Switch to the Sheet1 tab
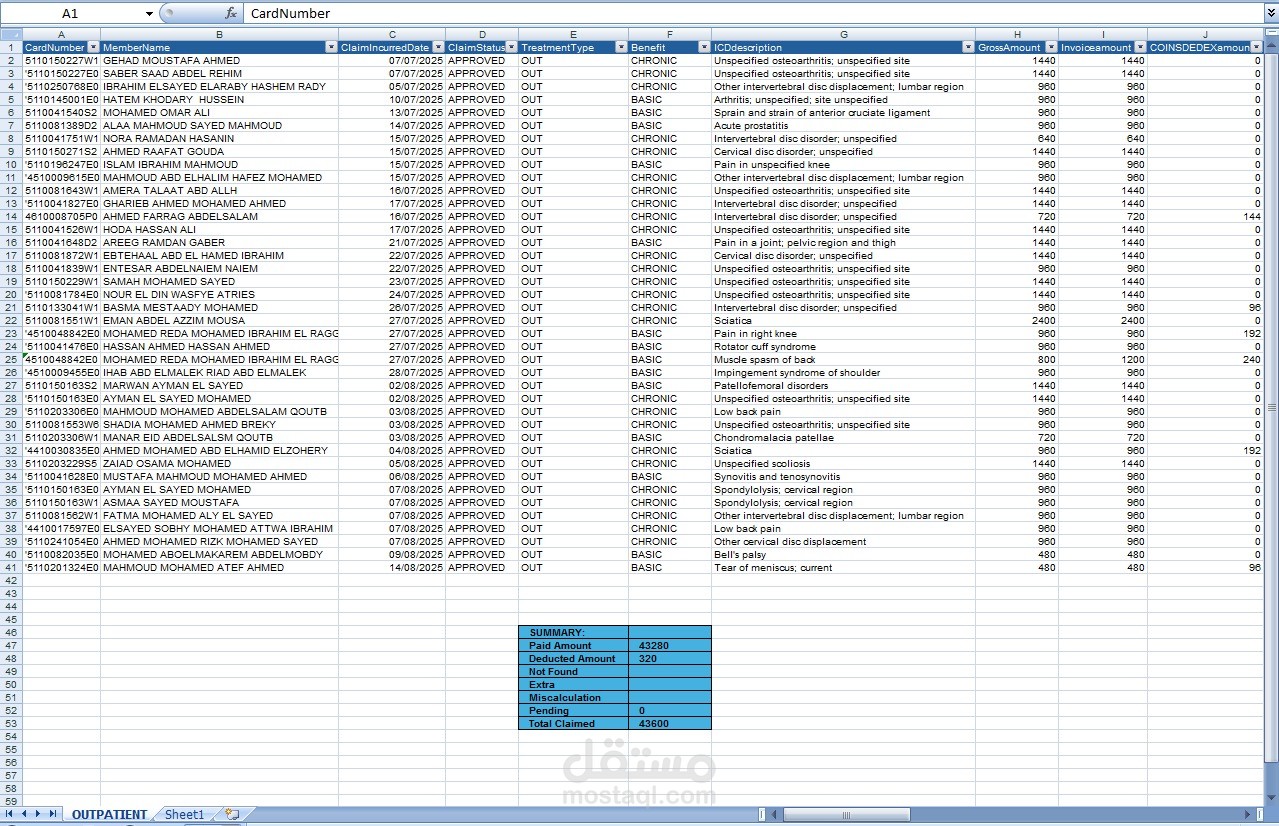 (184, 815)
